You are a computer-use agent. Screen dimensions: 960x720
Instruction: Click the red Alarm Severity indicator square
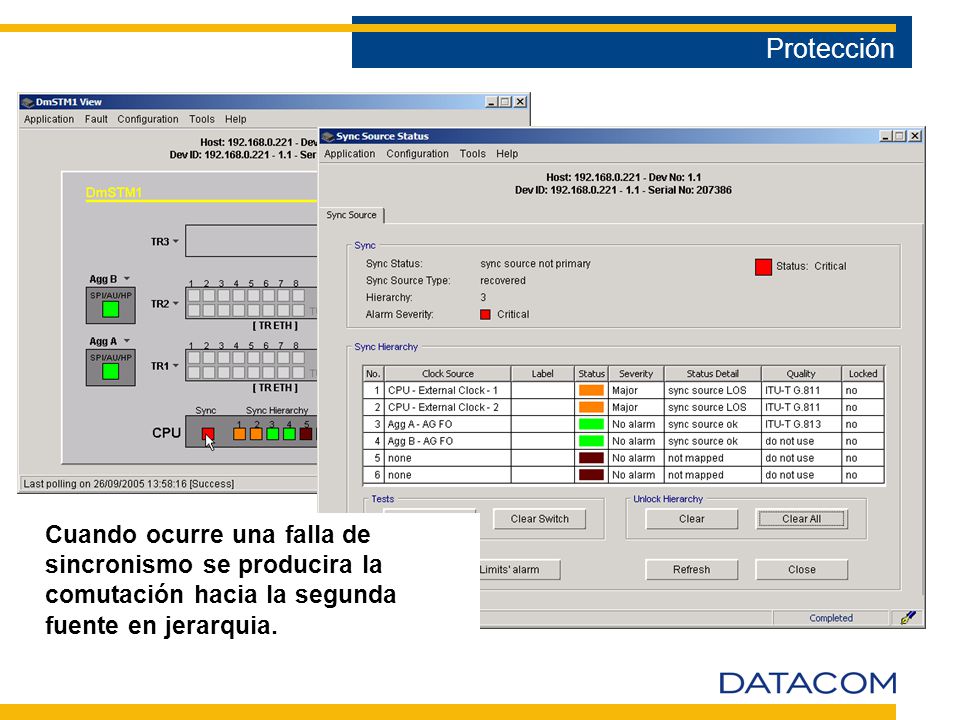[486, 315]
